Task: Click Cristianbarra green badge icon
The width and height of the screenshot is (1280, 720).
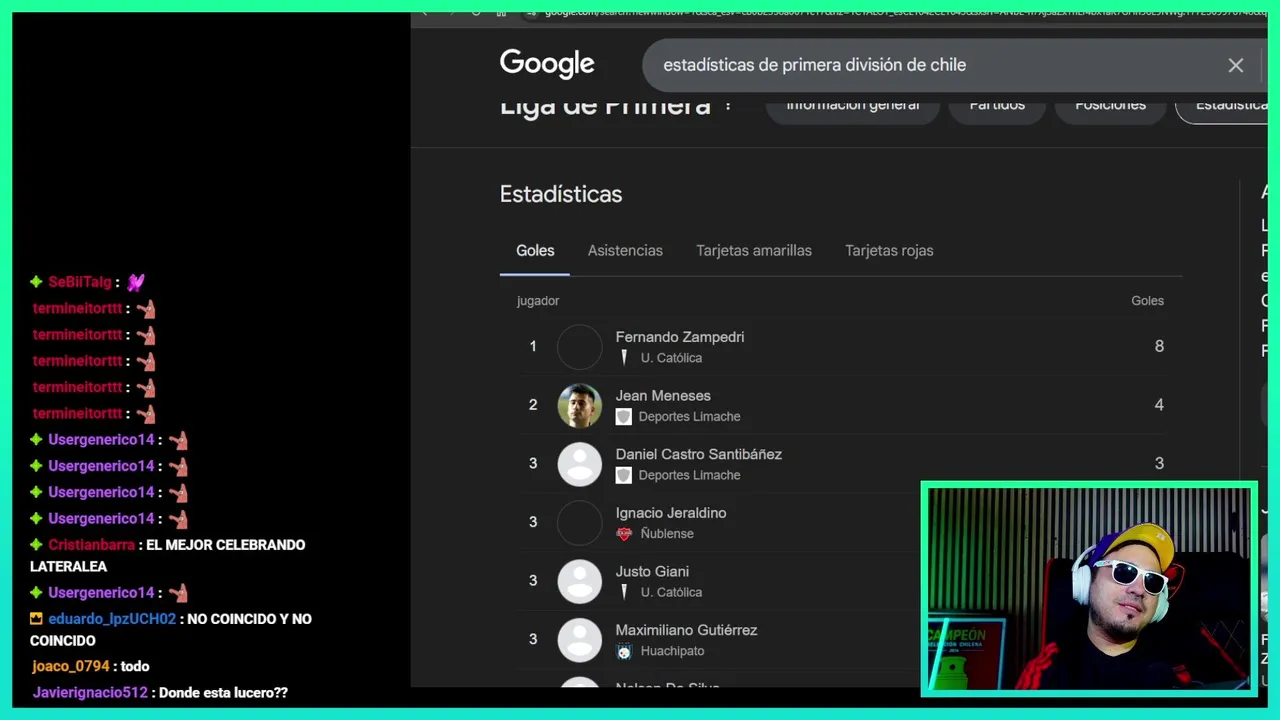Action: 37,545
